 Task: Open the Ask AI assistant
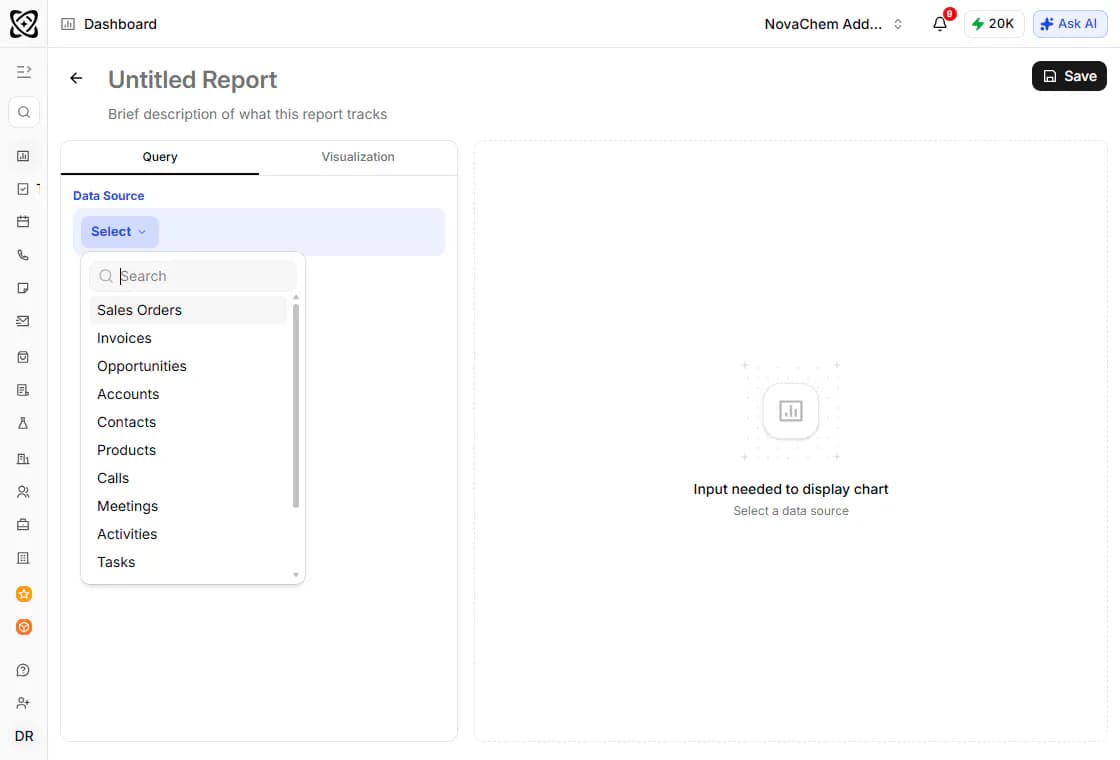1069,24
